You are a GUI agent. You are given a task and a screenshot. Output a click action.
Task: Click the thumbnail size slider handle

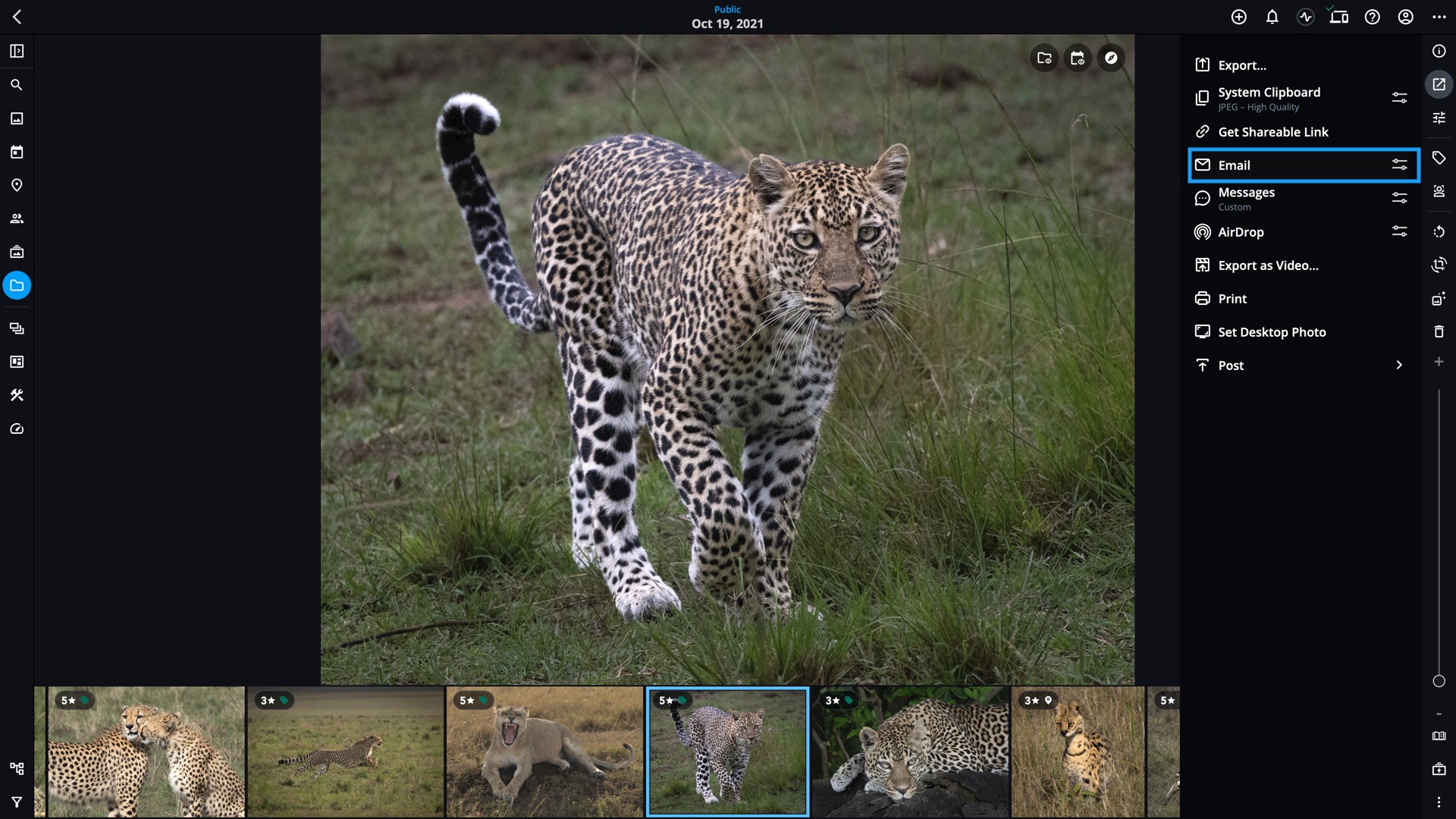tap(1439, 681)
